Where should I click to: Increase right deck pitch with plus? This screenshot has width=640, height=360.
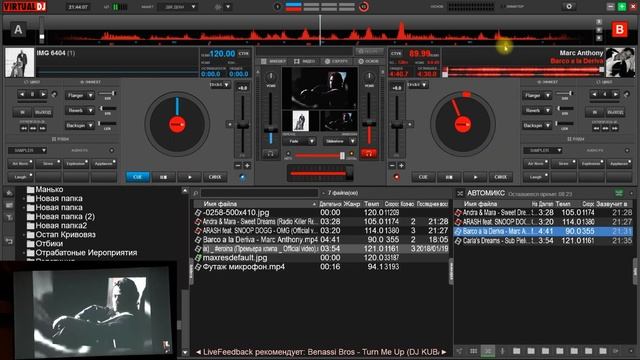402,165
